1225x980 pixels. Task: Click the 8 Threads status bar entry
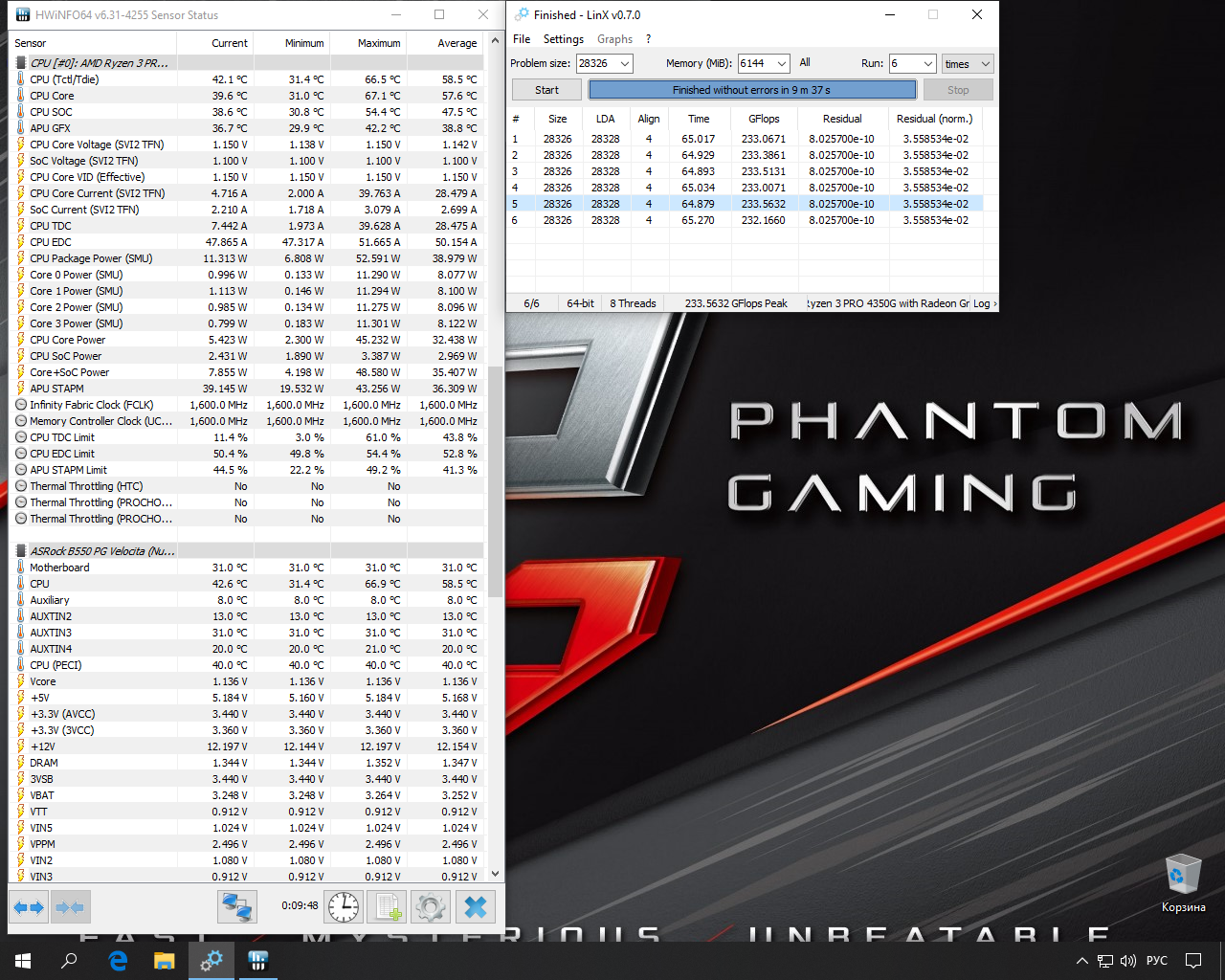pyautogui.click(x=633, y=303)
